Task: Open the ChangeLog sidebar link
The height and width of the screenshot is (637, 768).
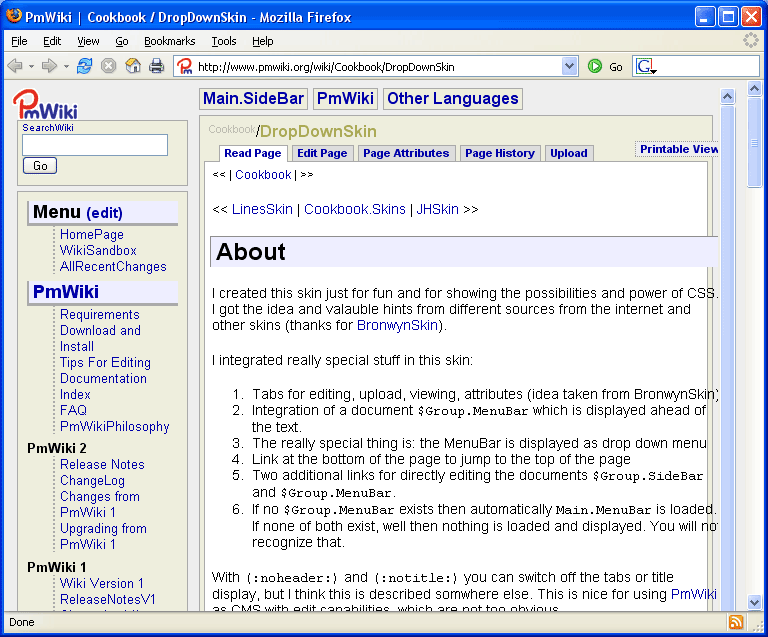Action: 92,481
